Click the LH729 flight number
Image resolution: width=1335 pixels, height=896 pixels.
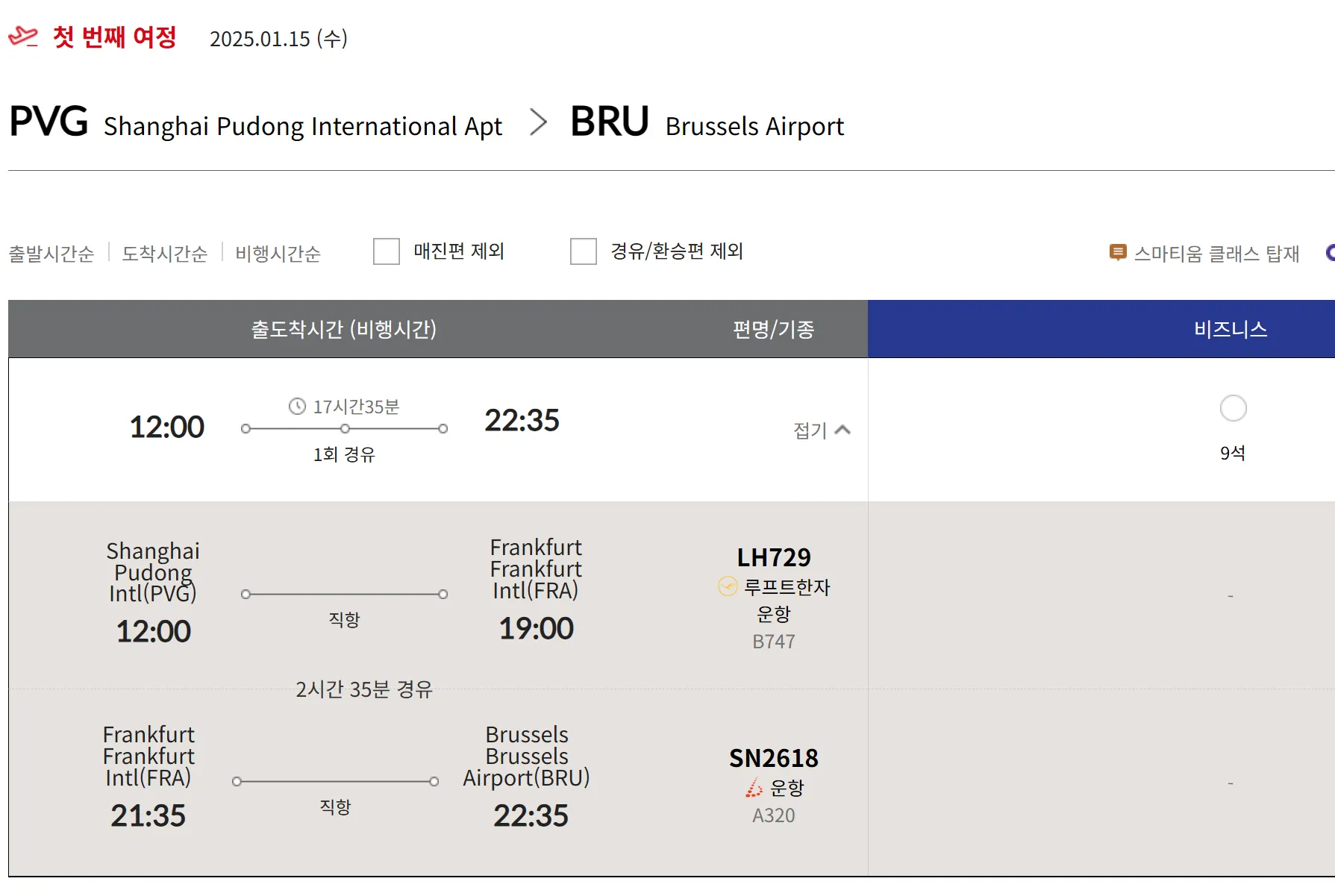click(x=774, y=557)
